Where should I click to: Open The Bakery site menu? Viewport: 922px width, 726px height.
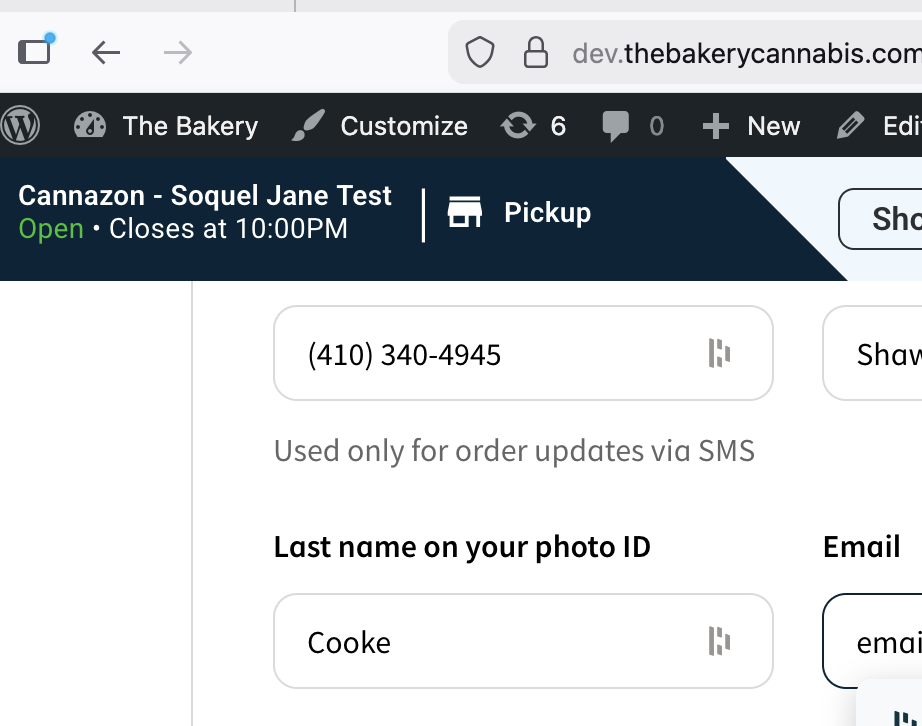189,126
